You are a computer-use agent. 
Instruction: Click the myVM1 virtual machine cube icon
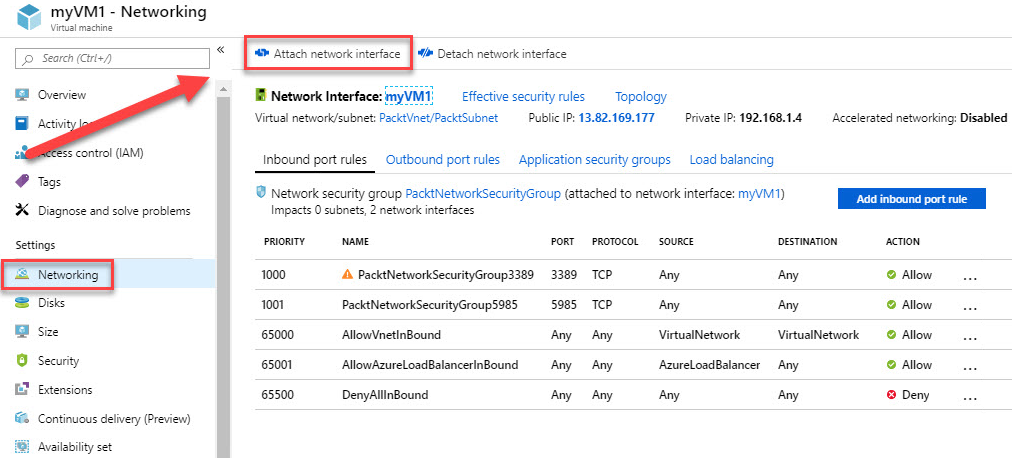(x=29, y=17)
